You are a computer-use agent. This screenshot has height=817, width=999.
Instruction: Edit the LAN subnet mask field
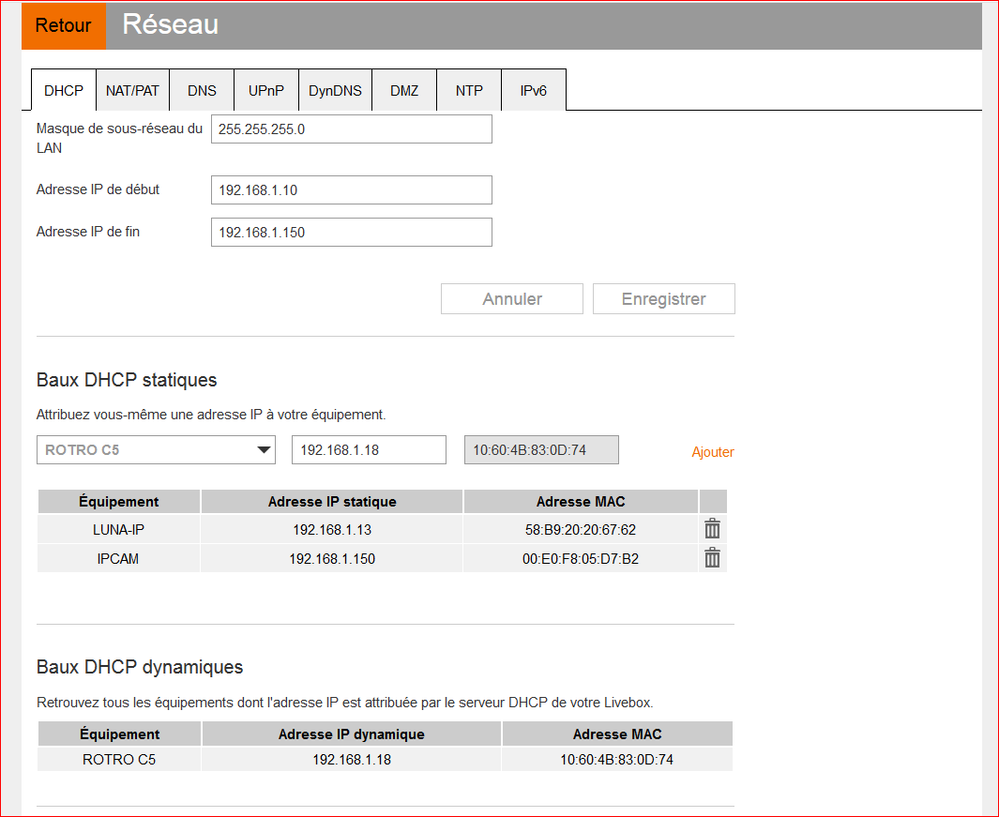(x=351, y=129)
